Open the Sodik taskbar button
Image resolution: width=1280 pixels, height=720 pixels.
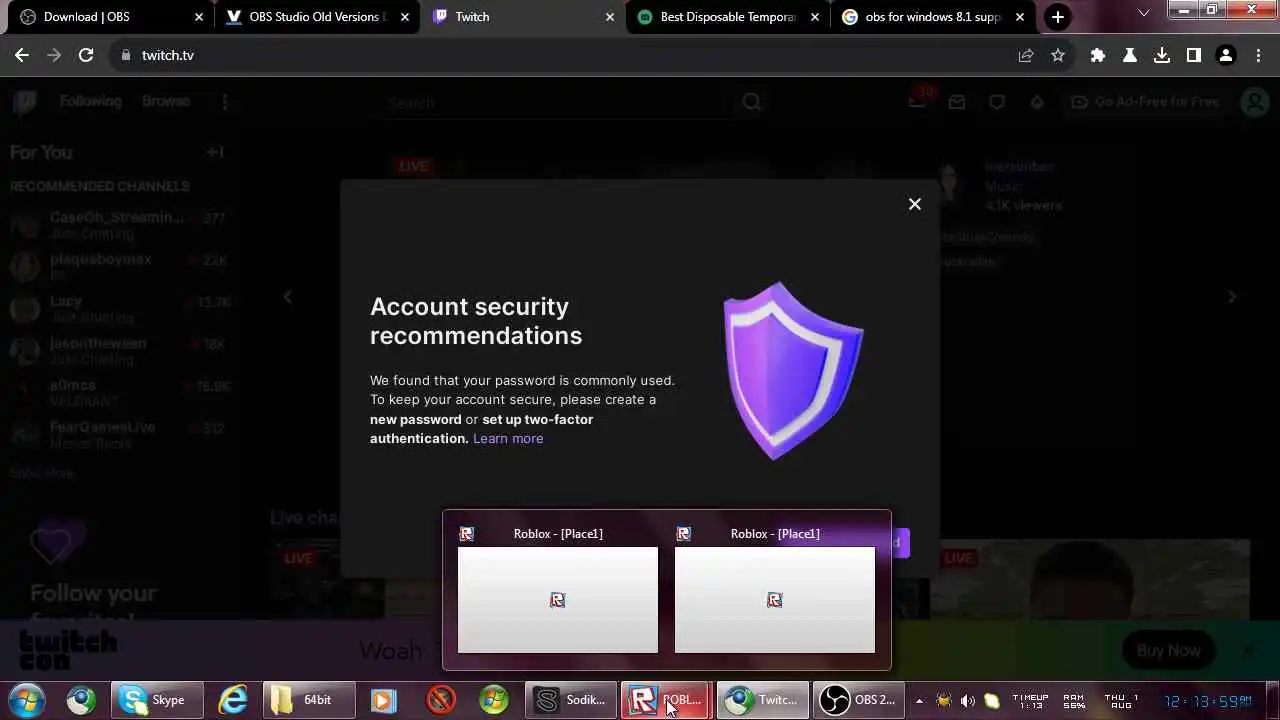click(x=572, y=700)
